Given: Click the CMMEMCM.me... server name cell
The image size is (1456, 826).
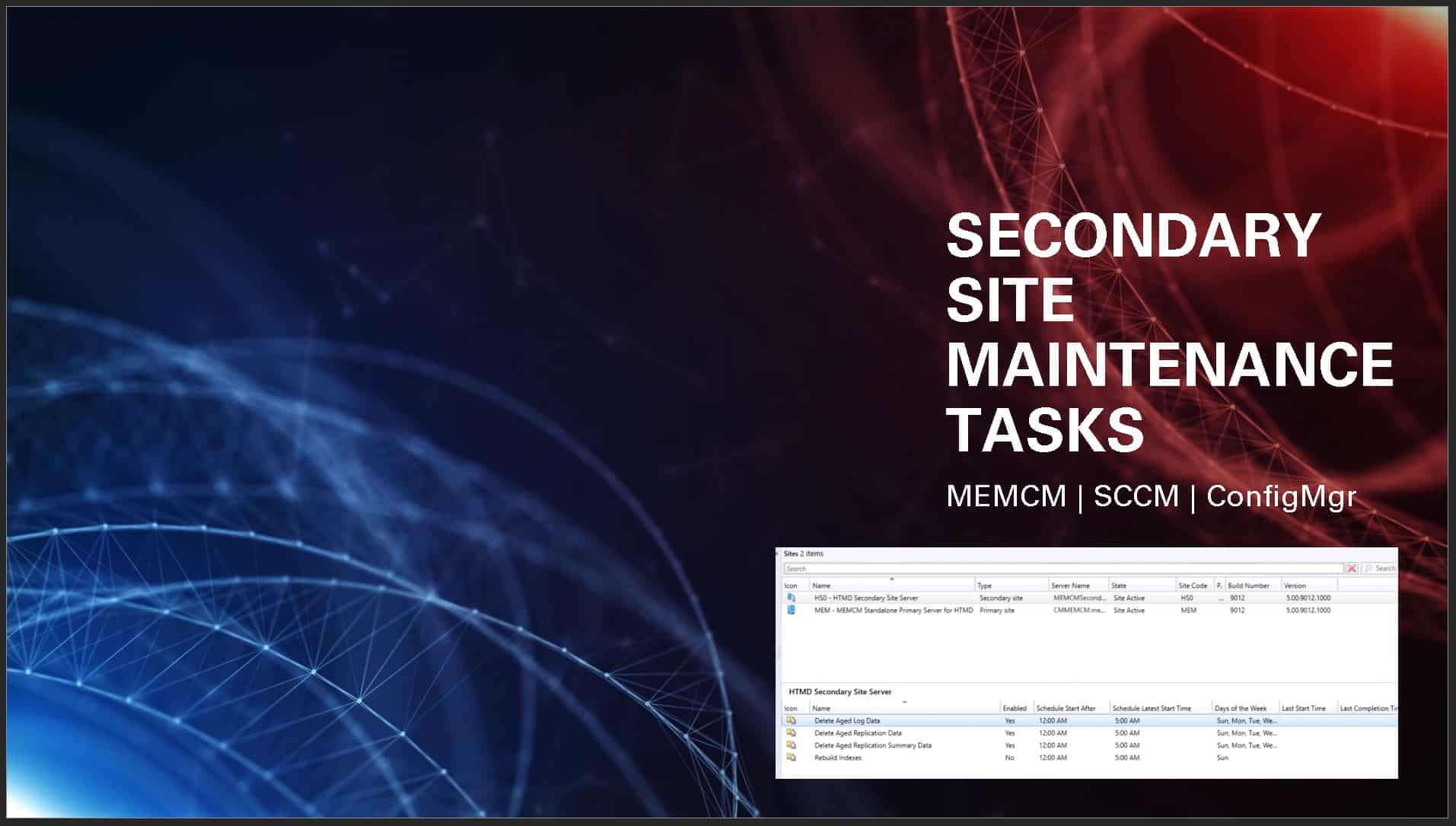Looking at the screenshot, I should coord(1078,610).
